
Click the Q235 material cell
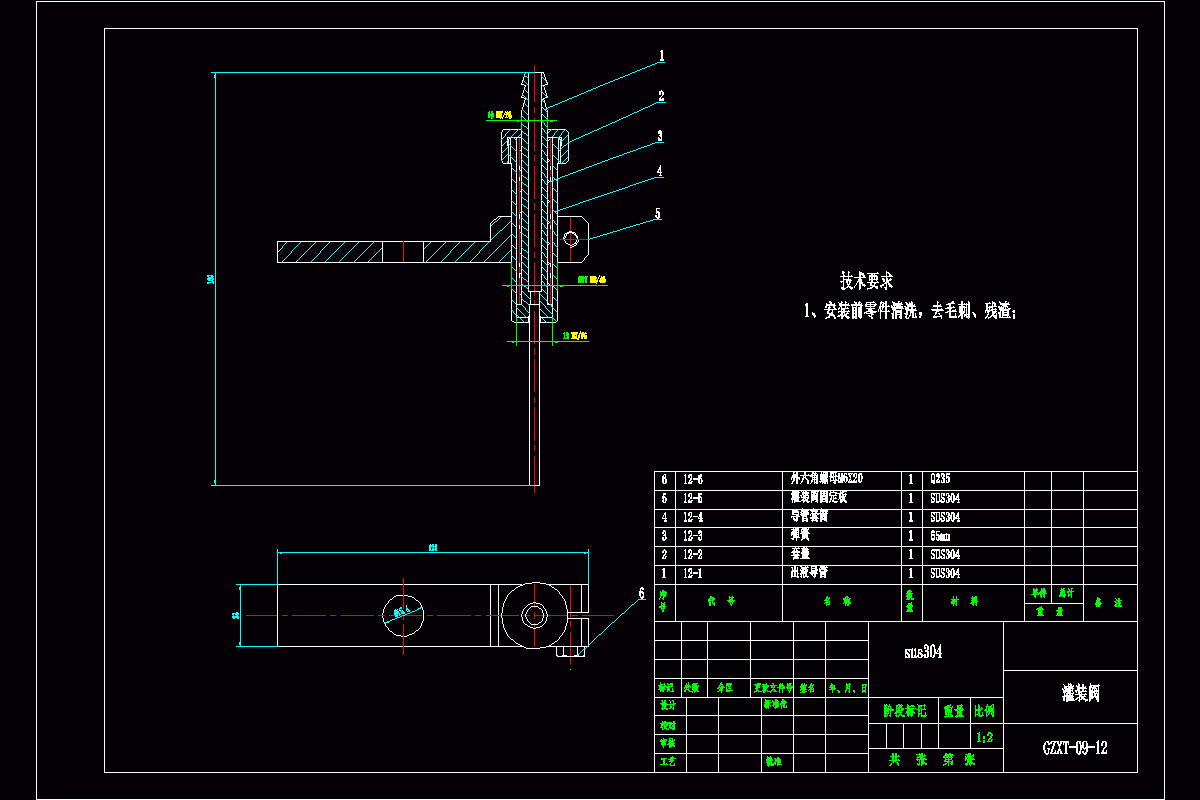point(940,480)
